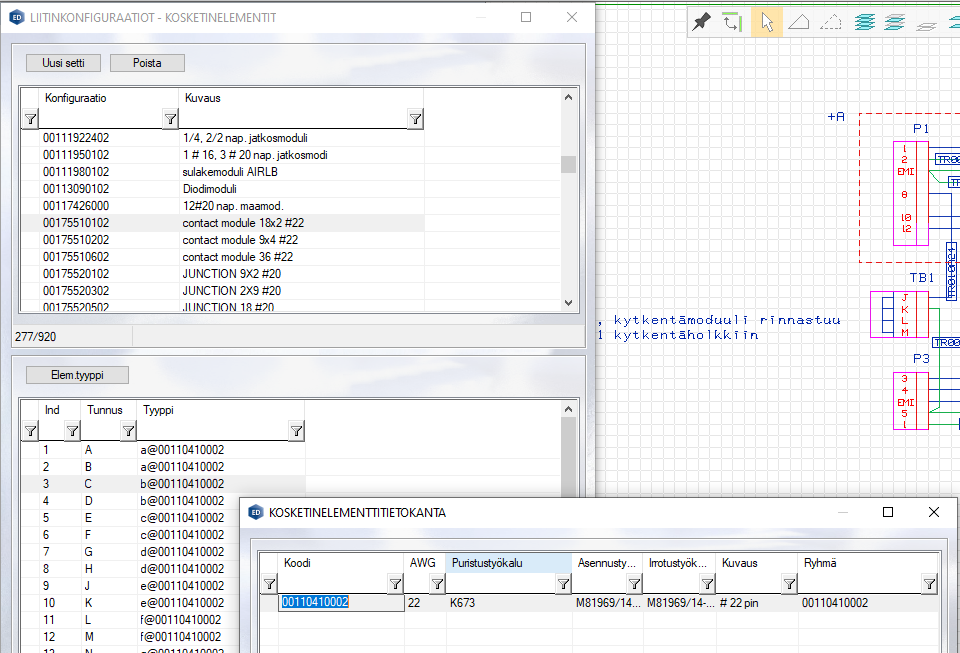Select the arrow pointer tool
This screenshot has width=960, height=653.
767,22
